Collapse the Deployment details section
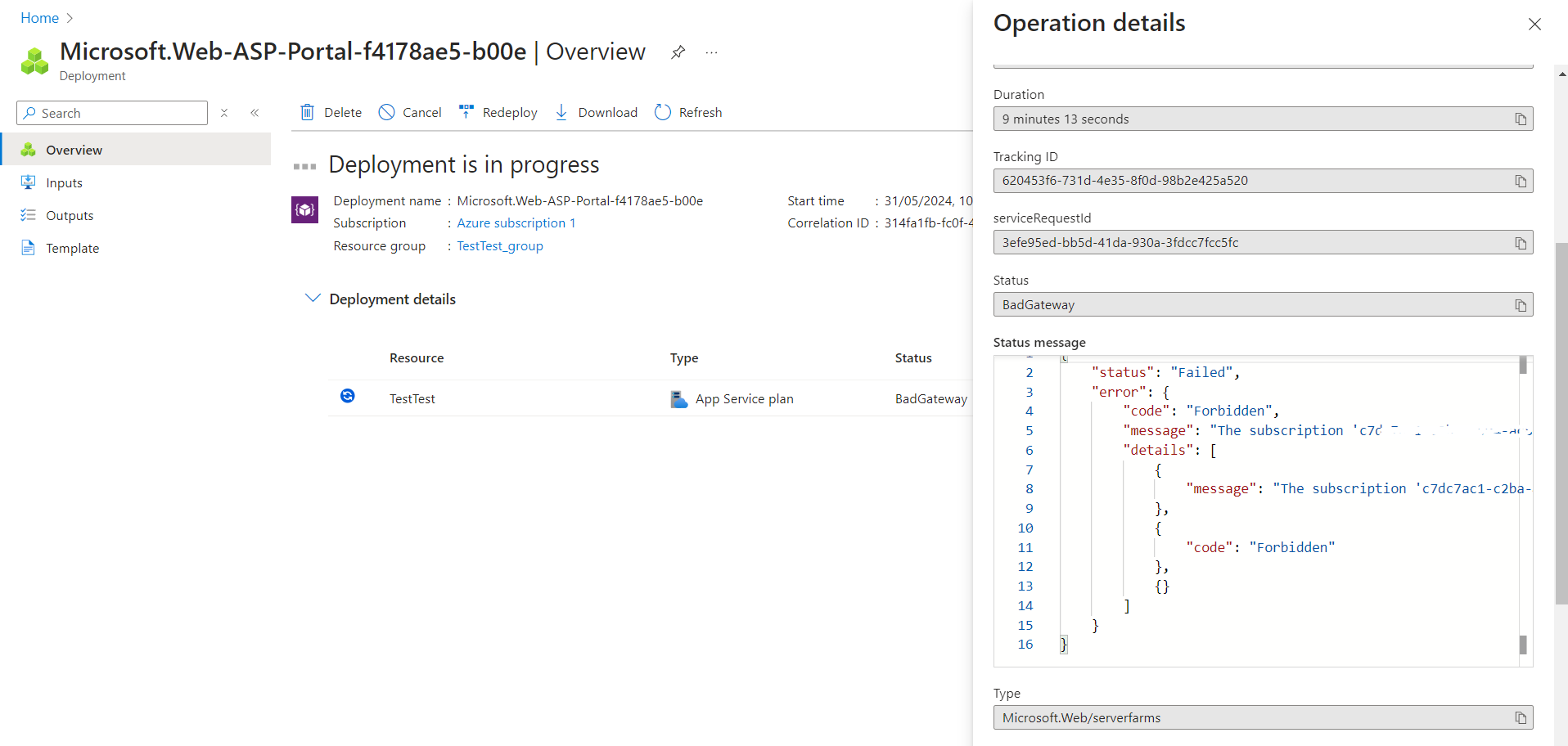This screenshot has width=1568, height=746. click(x=313, y=299)
